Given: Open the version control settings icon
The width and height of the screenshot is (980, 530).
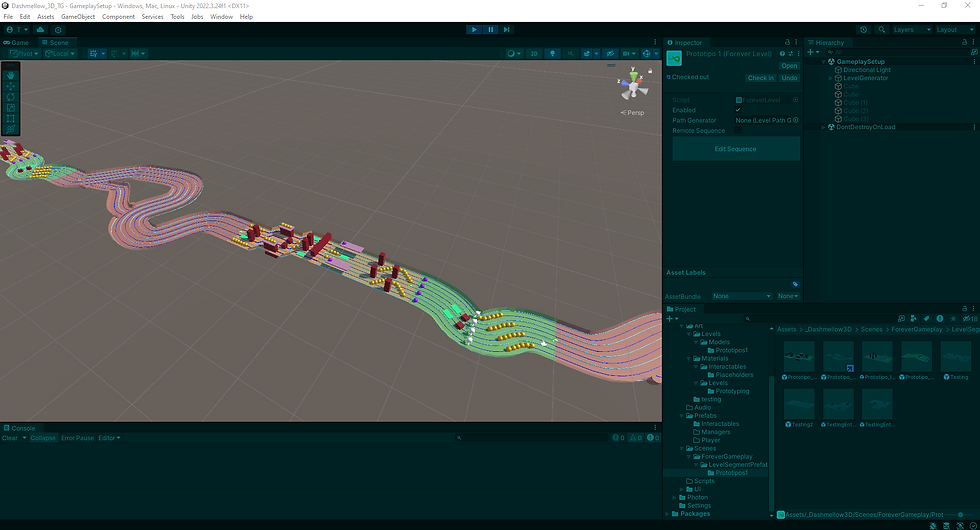Looking at the screenshot, I should click(58, 29).
